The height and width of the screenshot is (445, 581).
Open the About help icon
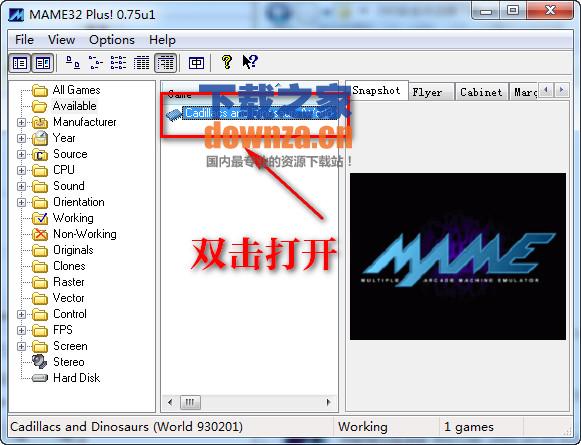(226, 62)
